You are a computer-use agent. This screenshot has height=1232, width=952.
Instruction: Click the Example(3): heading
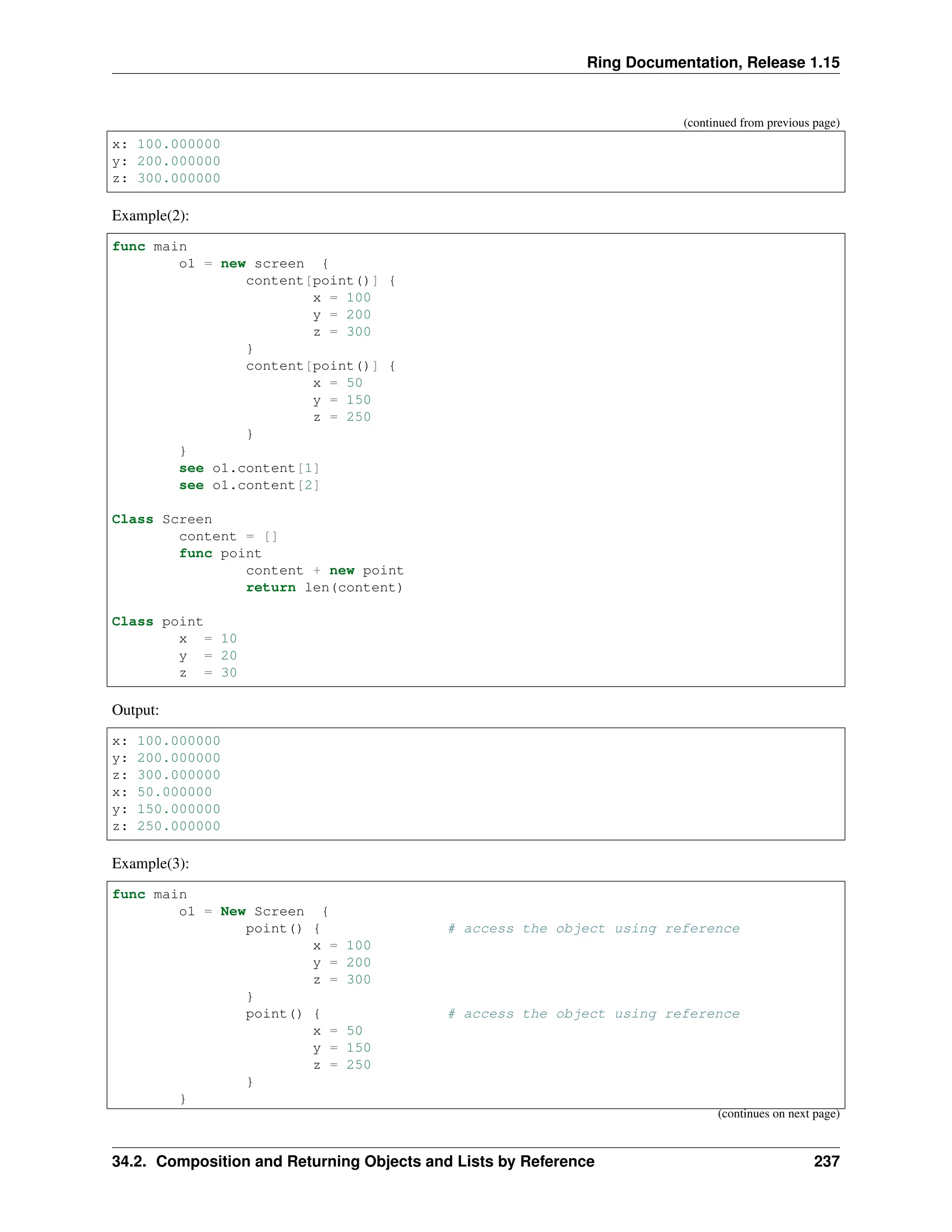(150, 863)
